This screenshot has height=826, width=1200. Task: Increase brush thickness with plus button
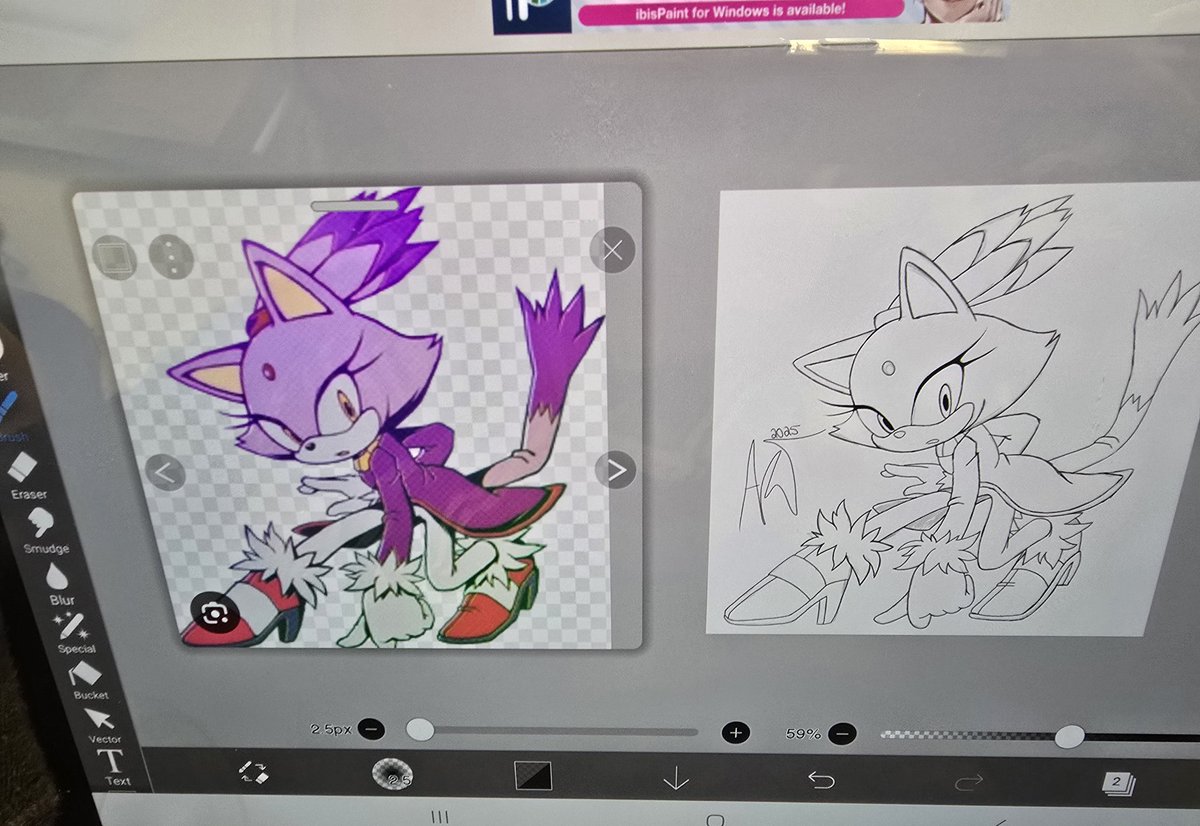click(735, 733)
